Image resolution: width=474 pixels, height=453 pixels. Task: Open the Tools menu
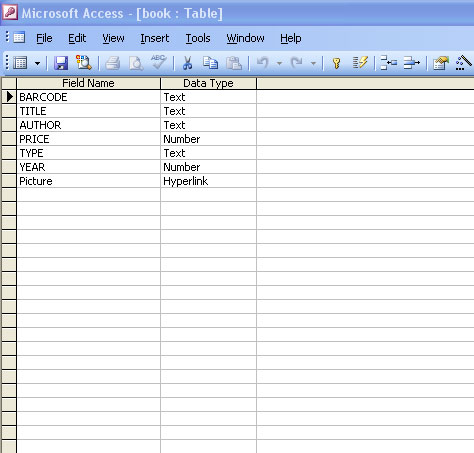[198, 38]
